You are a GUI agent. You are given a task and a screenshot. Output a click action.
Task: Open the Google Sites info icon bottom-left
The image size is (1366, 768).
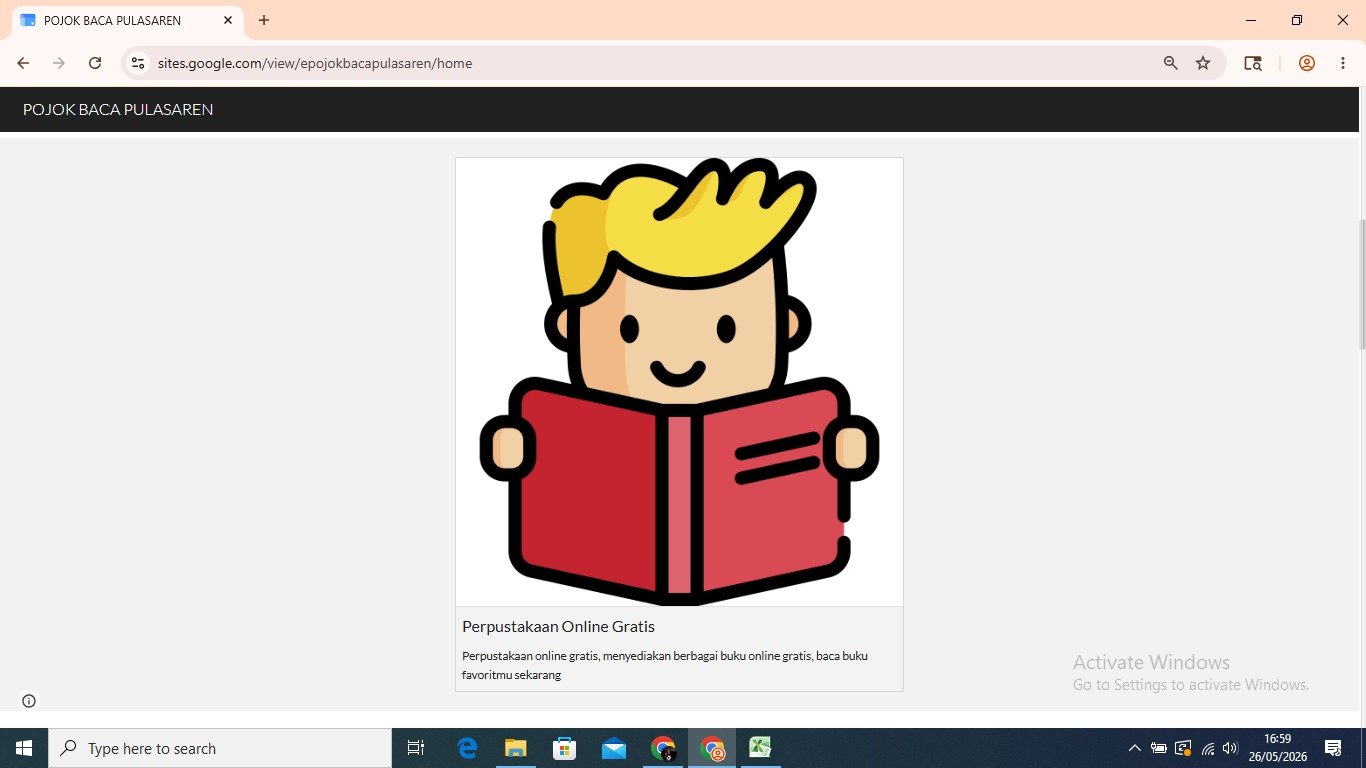pyautogui.click(x=29, y=701)
